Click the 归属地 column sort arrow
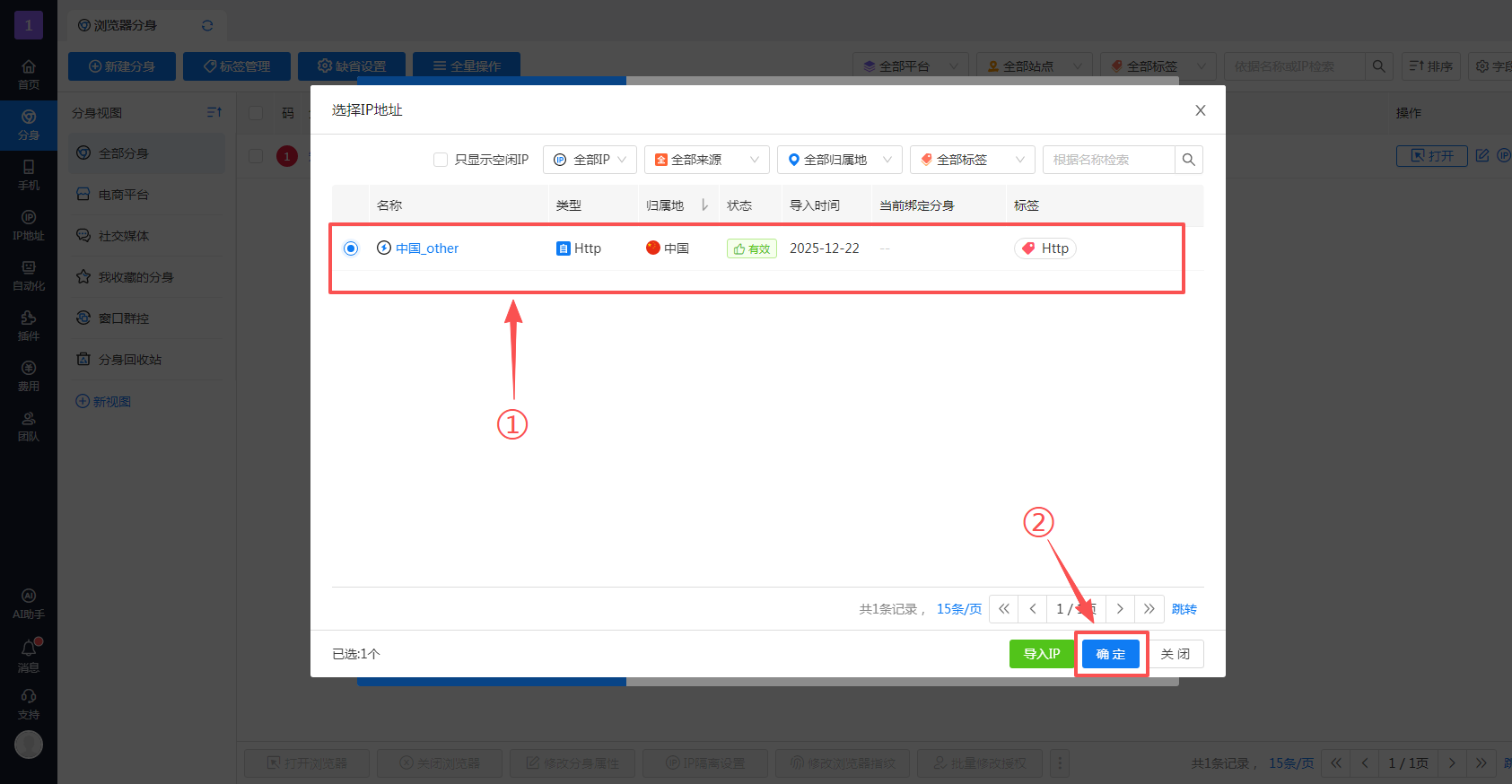Image resolution: width=1512 pixels, height=784 pixels. pos(704,205)
